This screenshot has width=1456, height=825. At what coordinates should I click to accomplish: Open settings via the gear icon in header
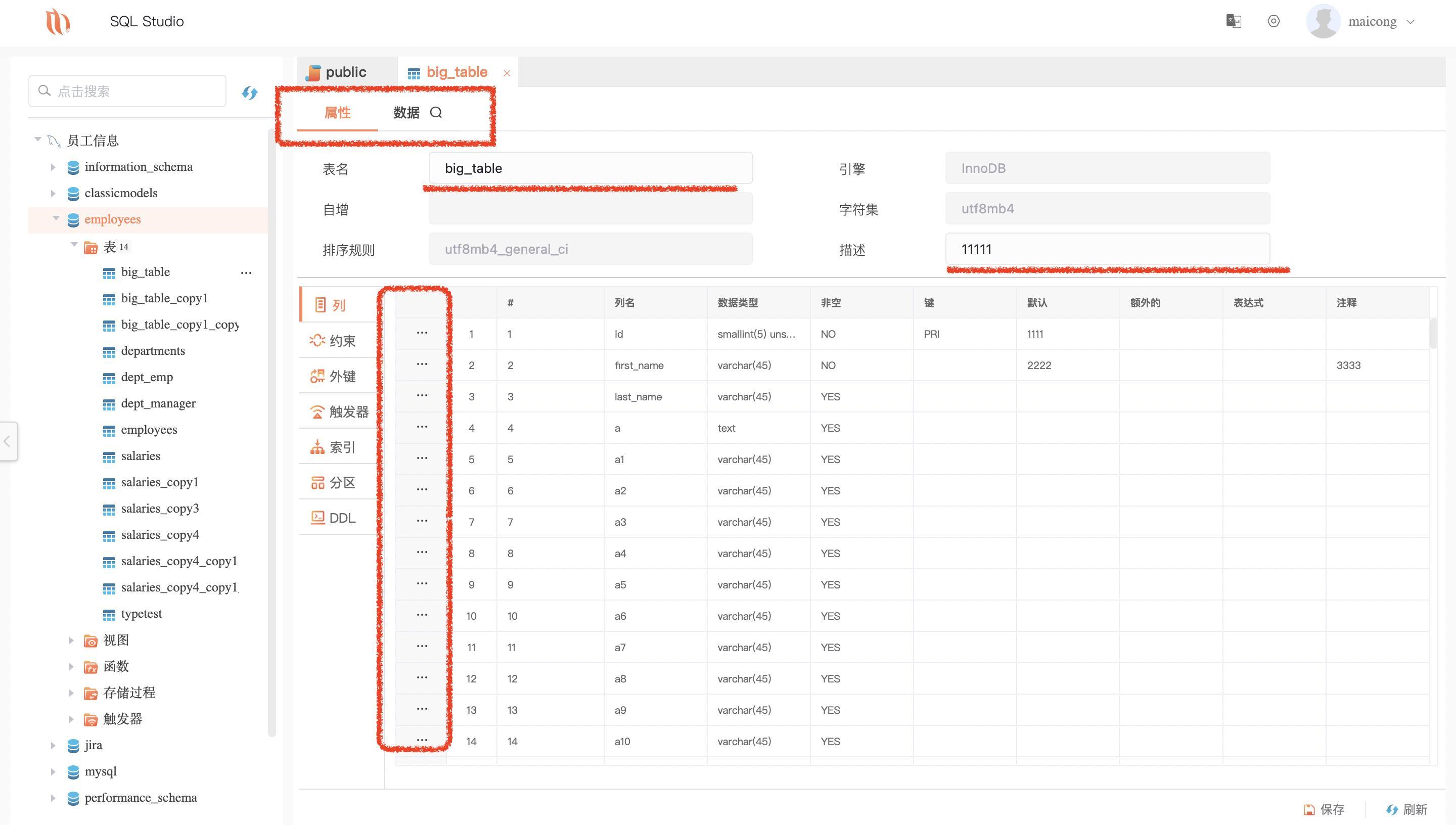pyautogui.click(x=1273, y=22)
